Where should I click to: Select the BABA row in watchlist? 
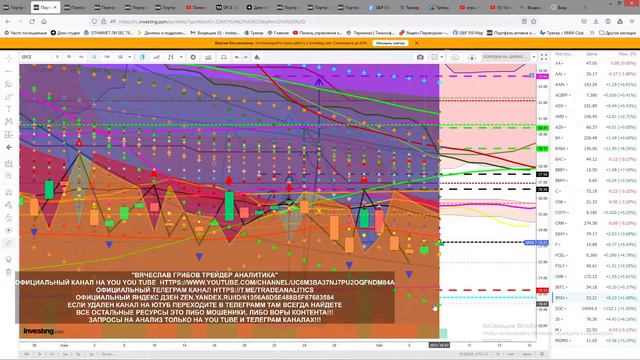coord(596,149)
